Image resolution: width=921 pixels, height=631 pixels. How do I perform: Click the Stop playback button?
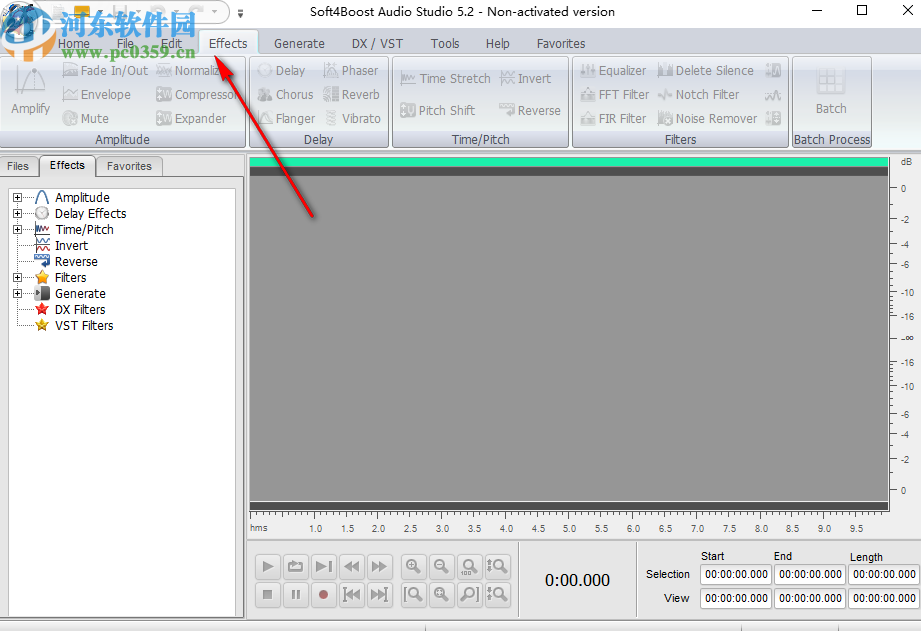click(x=268, y=595)
